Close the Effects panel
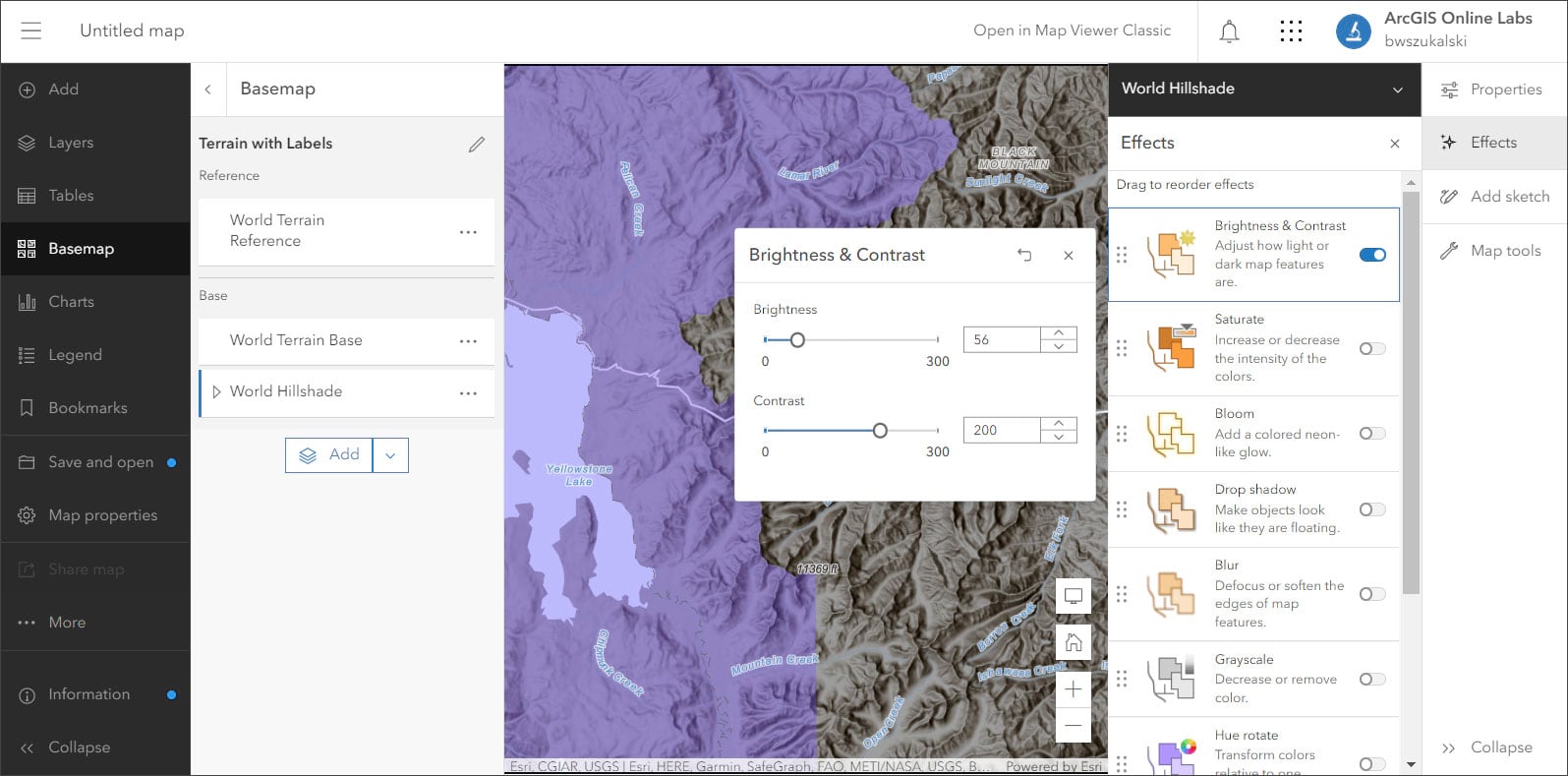Image resolution: width=1568 pixels, height=776 pixels. pos(1394,144)
